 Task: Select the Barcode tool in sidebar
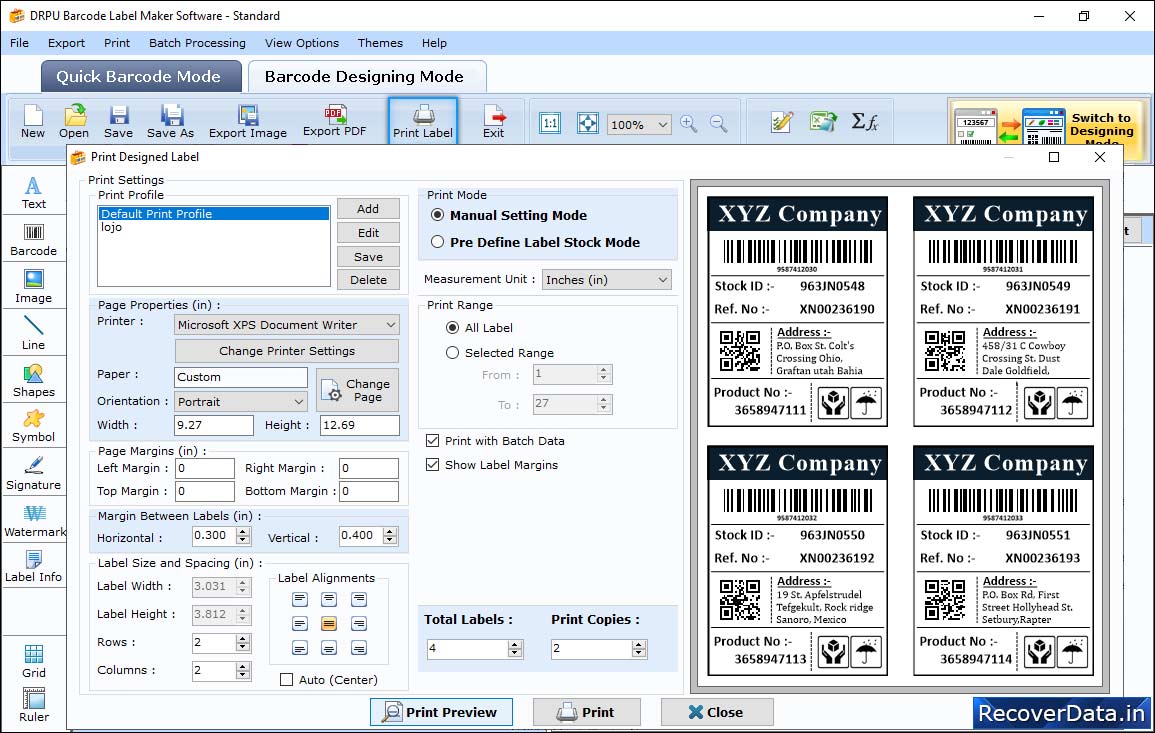33,240
